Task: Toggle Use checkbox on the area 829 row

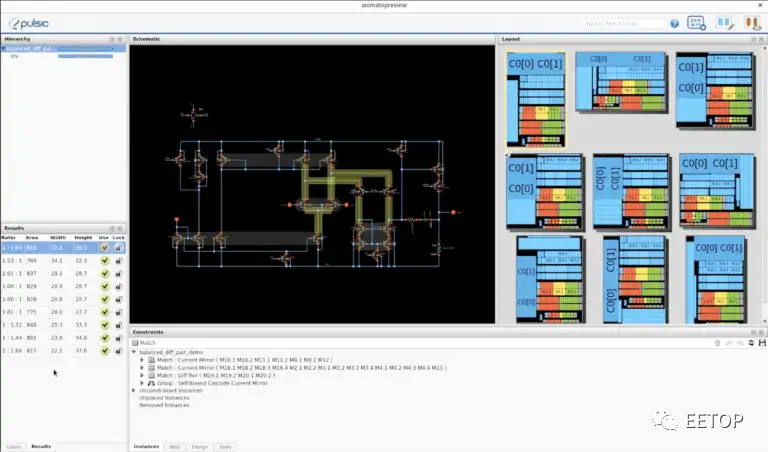Action: pos(104,286)
